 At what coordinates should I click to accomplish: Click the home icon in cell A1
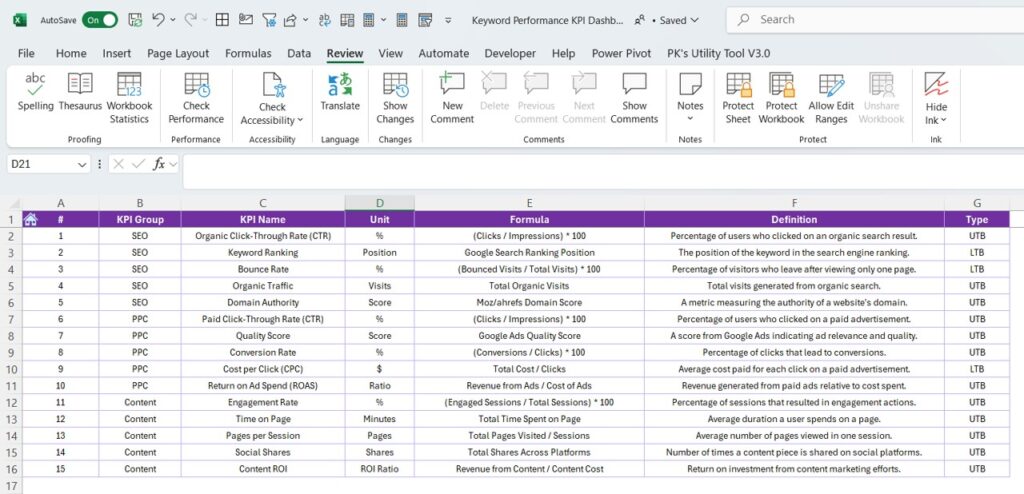(x=30, y=219)
